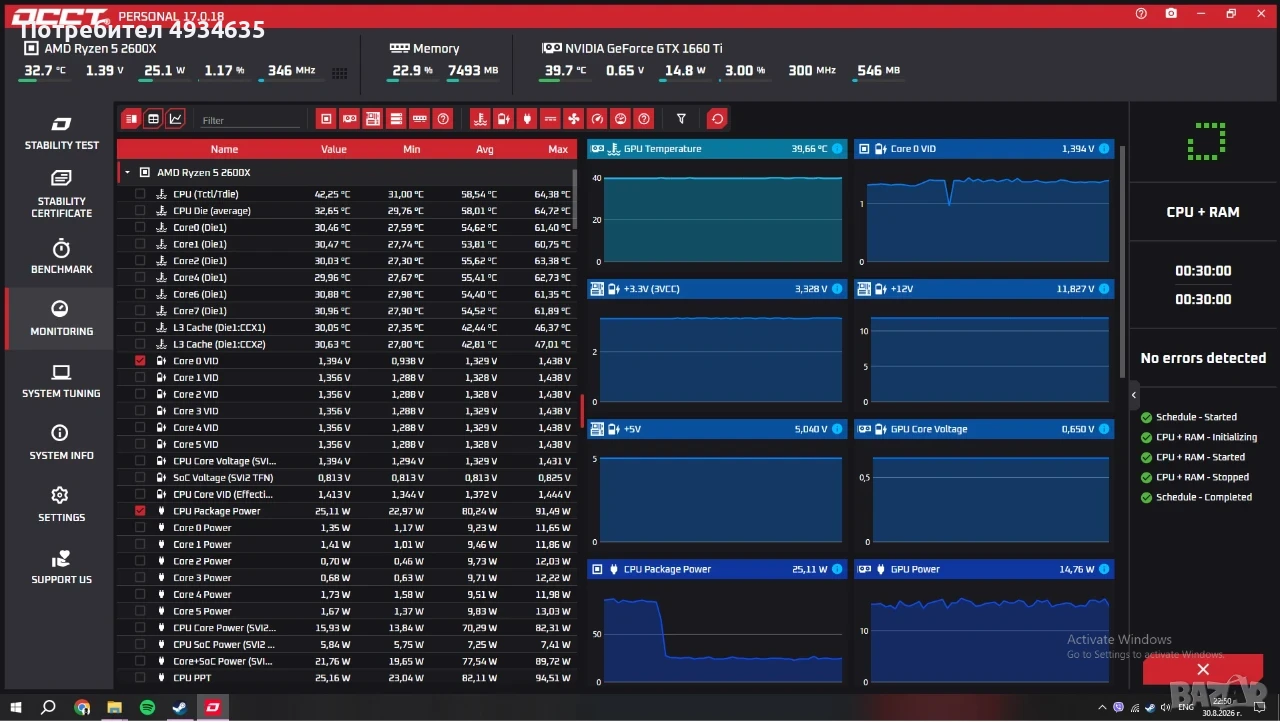Uncheck the CPU Package Power checkbox

[140, 511]
